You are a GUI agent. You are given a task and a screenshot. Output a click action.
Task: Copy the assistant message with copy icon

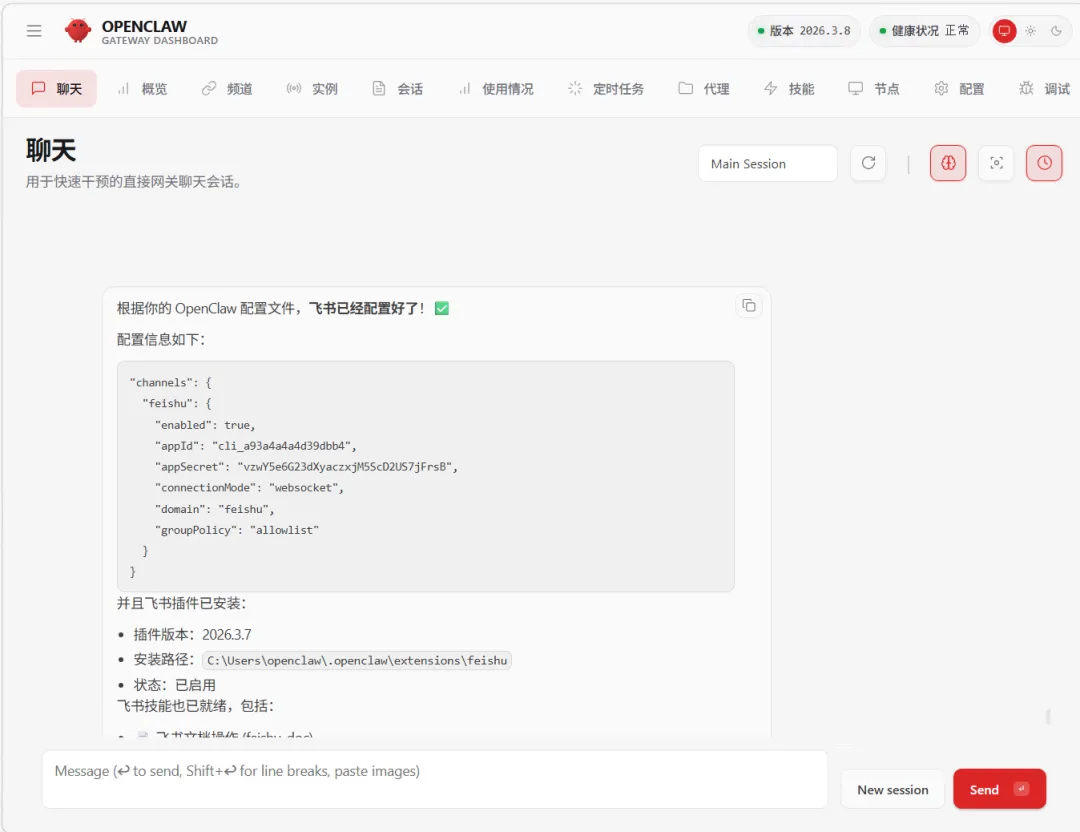click(749, 305)
